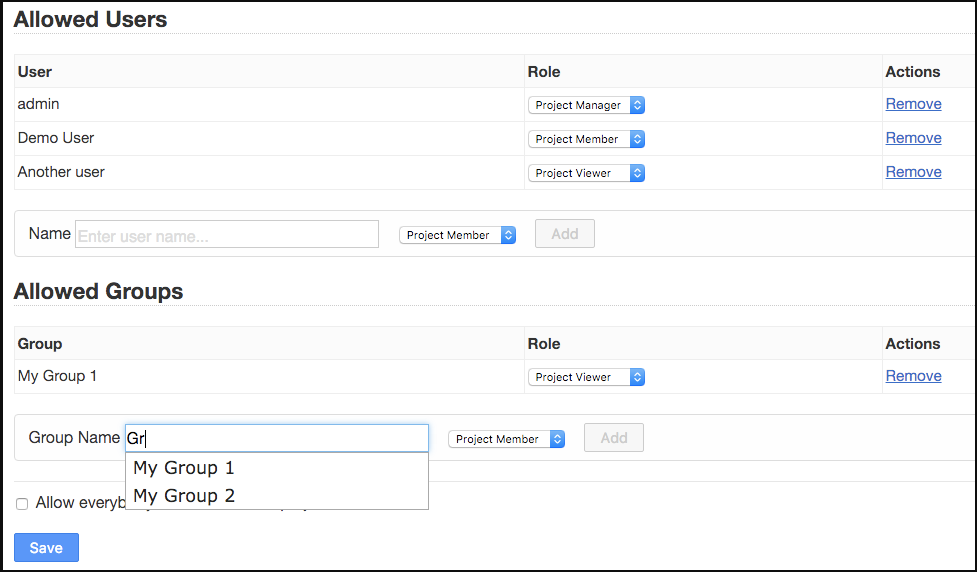This screenshot has height=572, width=977.
Task: Click the User column header
Action: 35,72
